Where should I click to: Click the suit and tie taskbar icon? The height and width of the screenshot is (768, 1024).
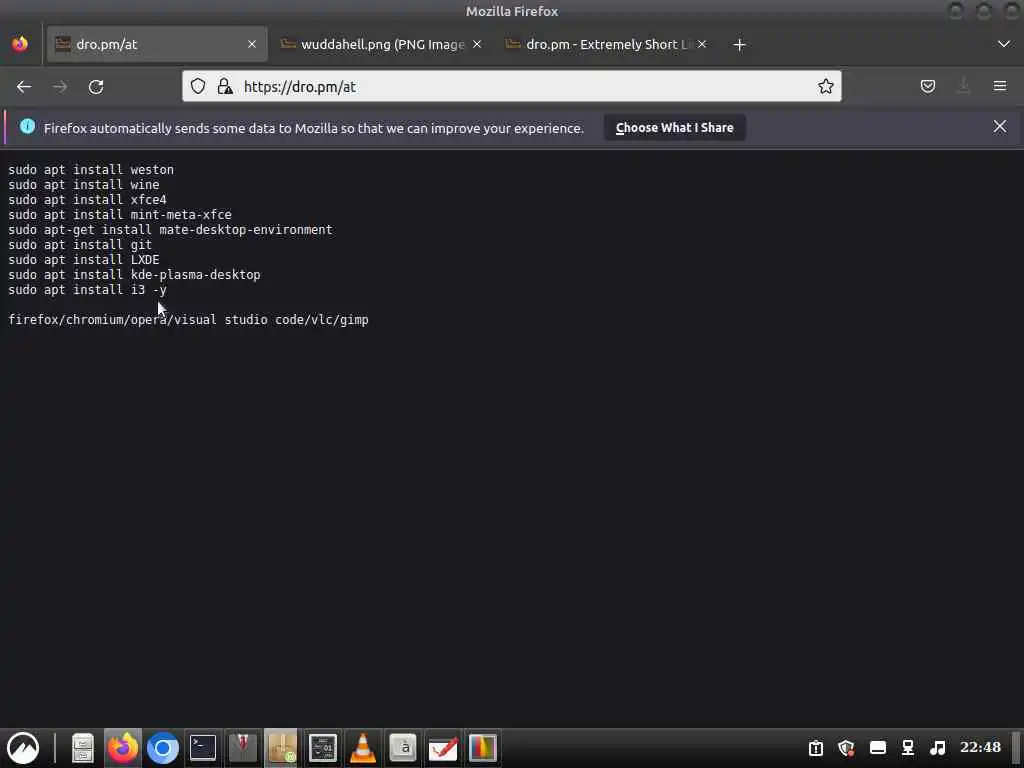[x=242, y=748]
